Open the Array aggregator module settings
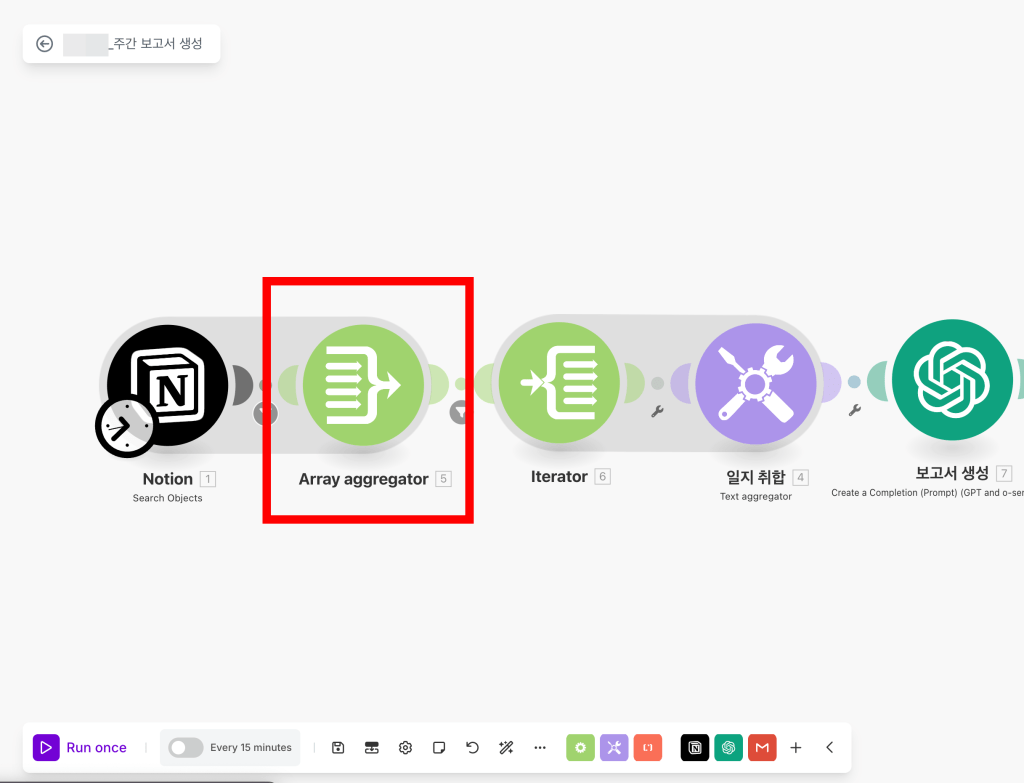Image resolution: width=1024 pixels, height=783 pixels. (364, 383)
